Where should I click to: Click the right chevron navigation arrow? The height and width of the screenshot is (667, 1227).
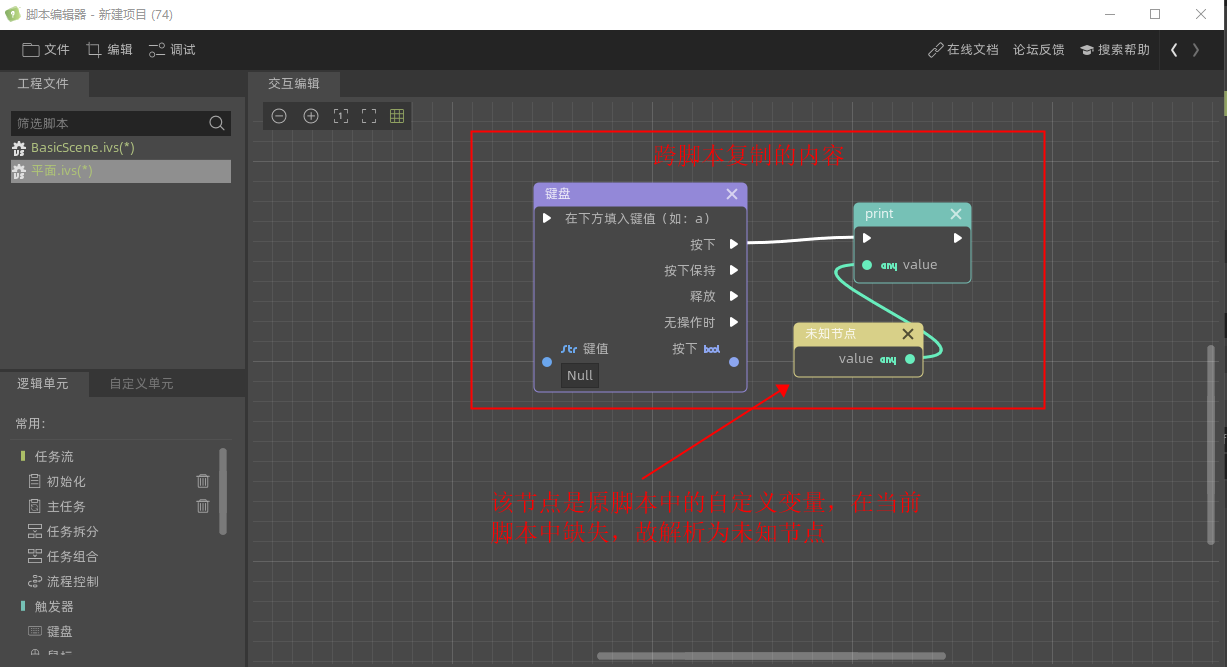click(x=1196, y=49)
